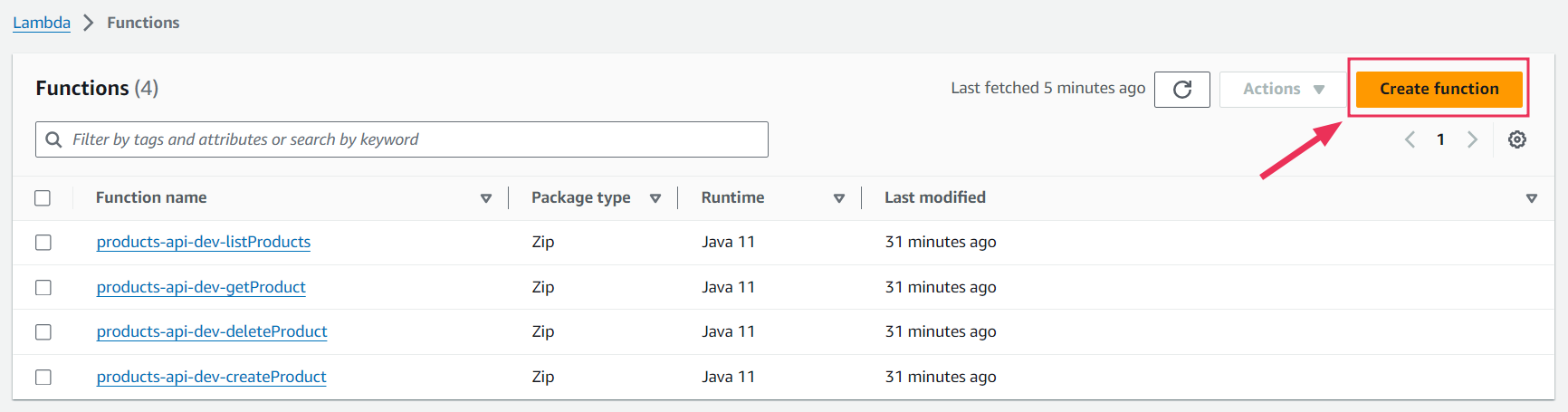Select the products-api-dev-createProduct checkbox
Viewport: 1568px width, 412px height.
(43, 377)
